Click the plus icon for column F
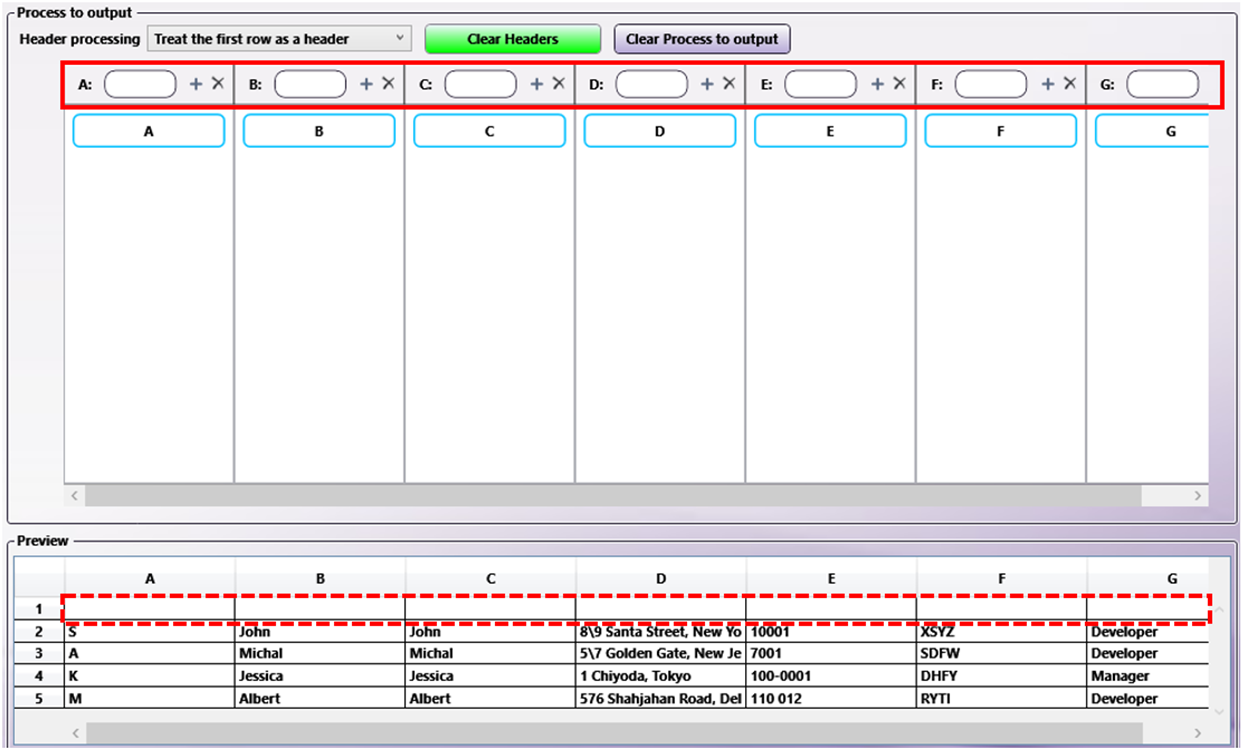 [1048, 85]
